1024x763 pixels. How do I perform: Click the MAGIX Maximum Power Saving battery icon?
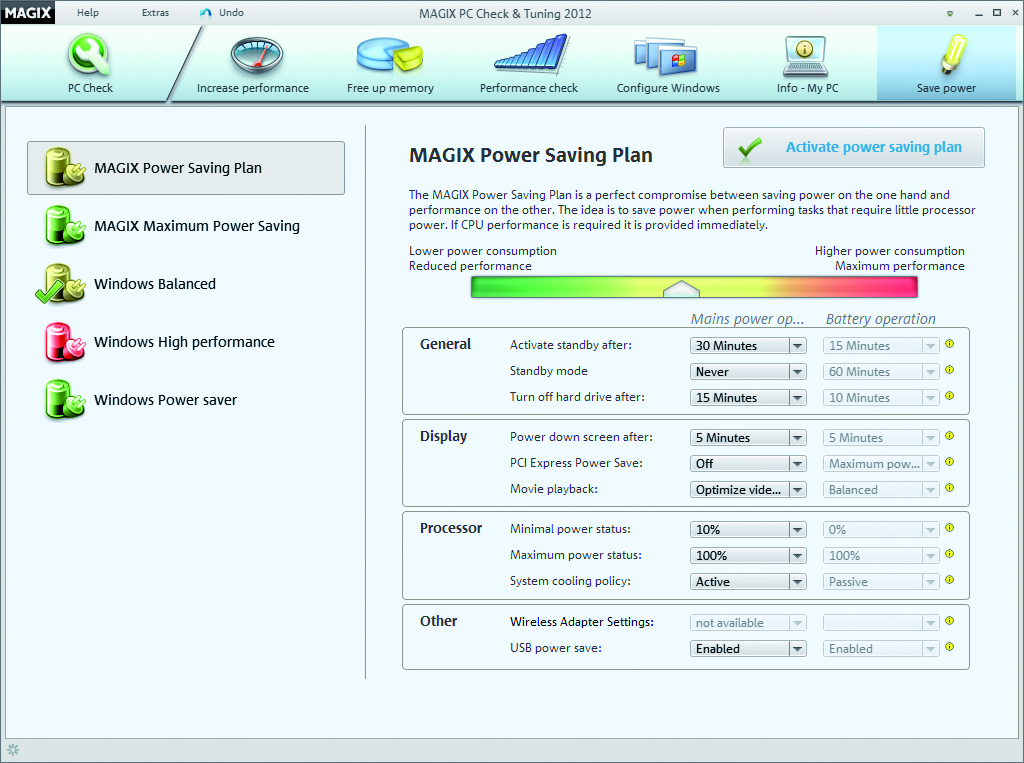point(65,225)
